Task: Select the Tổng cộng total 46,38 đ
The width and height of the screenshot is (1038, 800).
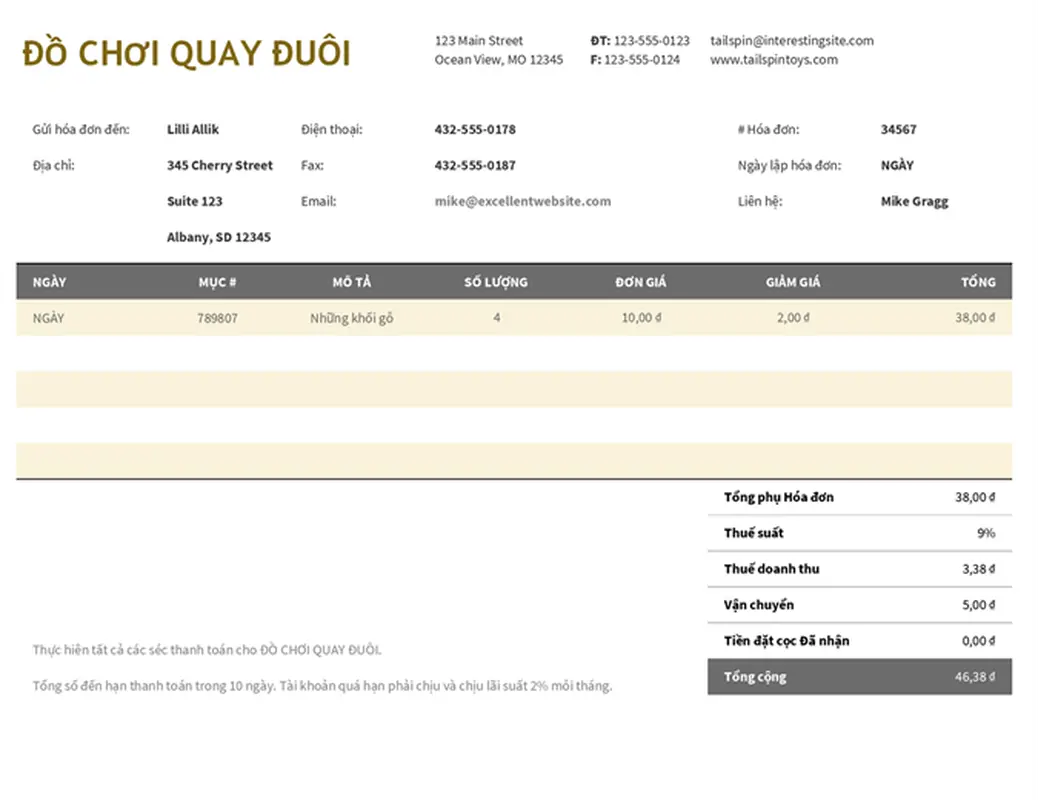Action: tap(974, 677)
